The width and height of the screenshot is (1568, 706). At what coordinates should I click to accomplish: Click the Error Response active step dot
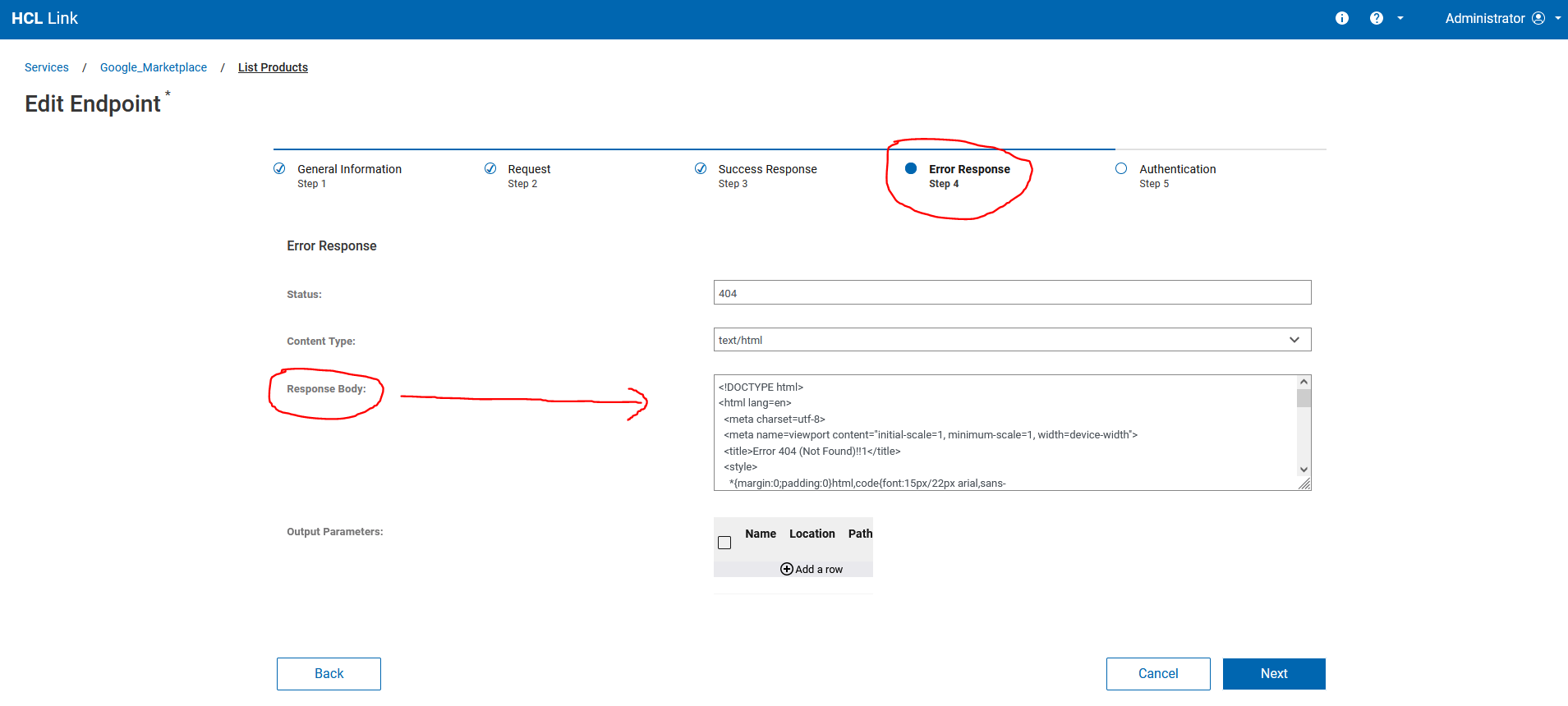(x=911, y=168)
